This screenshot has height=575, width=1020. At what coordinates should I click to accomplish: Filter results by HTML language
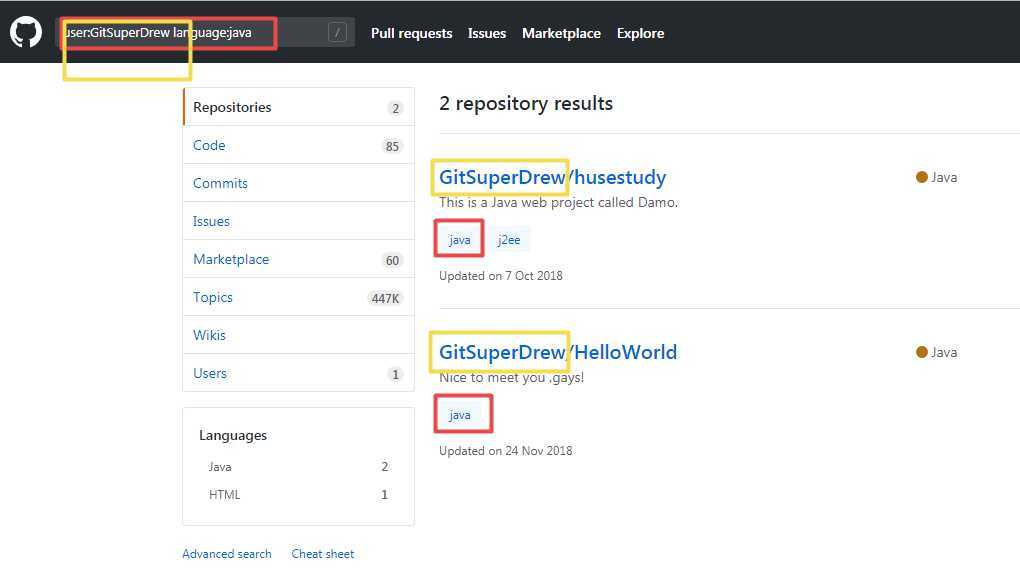coord(298,494)
